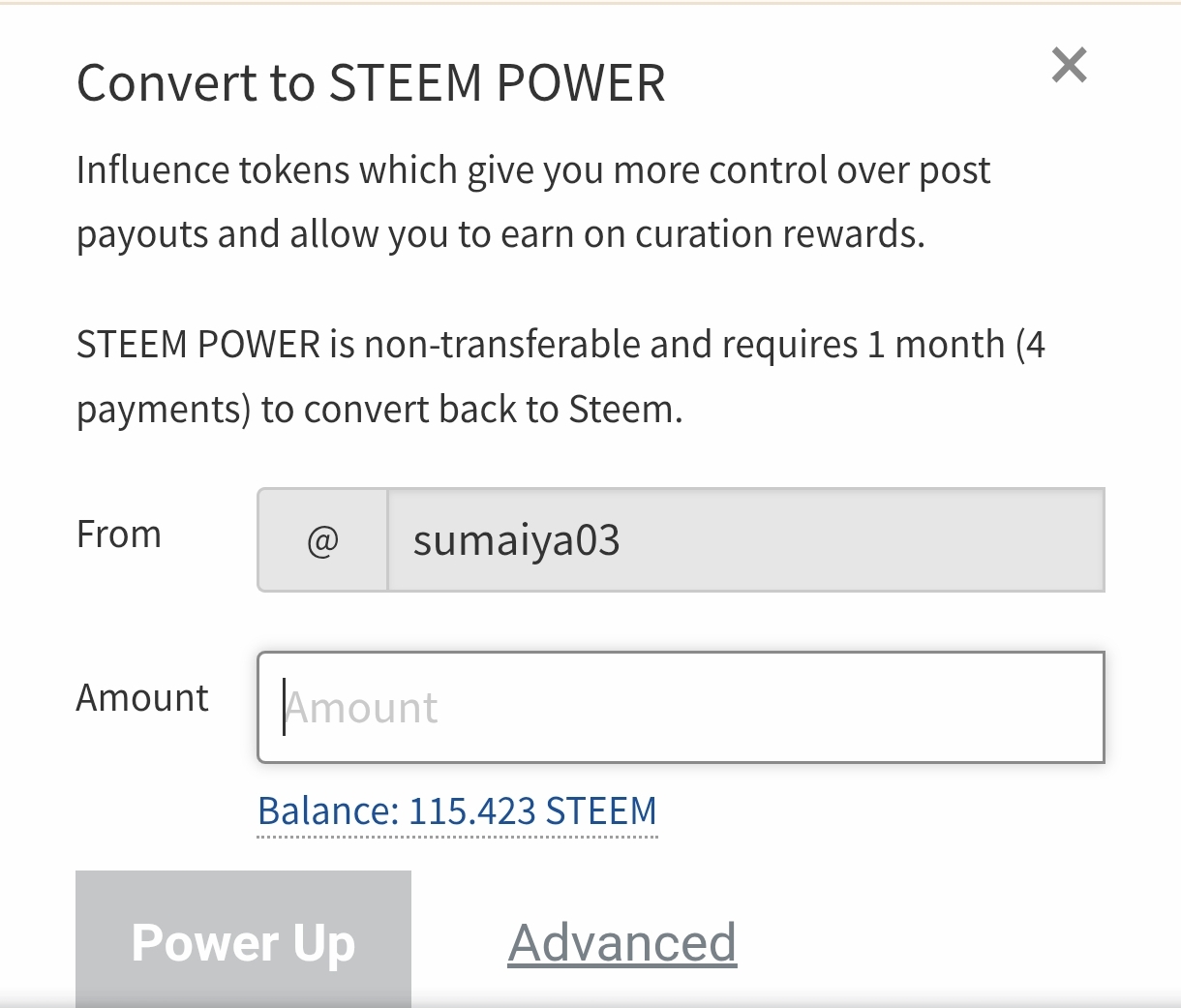Click the phrase Influence tokens

point(212,170)
